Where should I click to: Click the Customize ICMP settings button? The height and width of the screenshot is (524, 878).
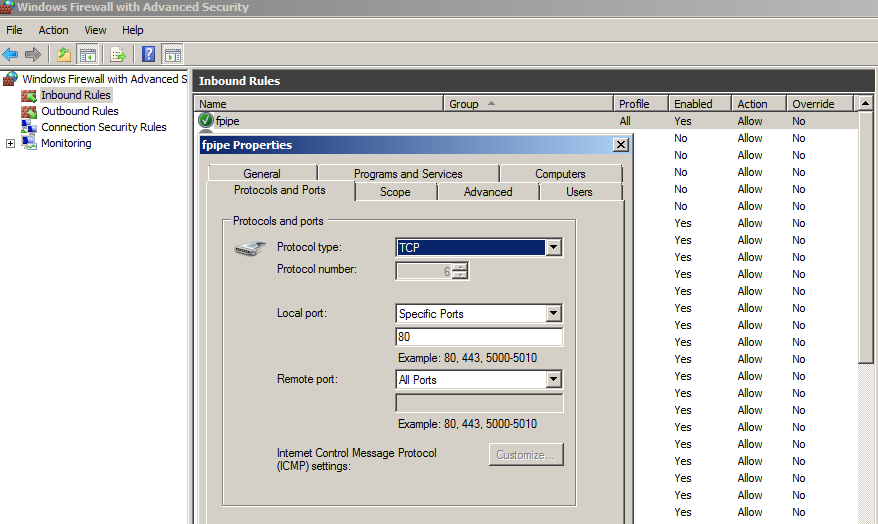526,455
